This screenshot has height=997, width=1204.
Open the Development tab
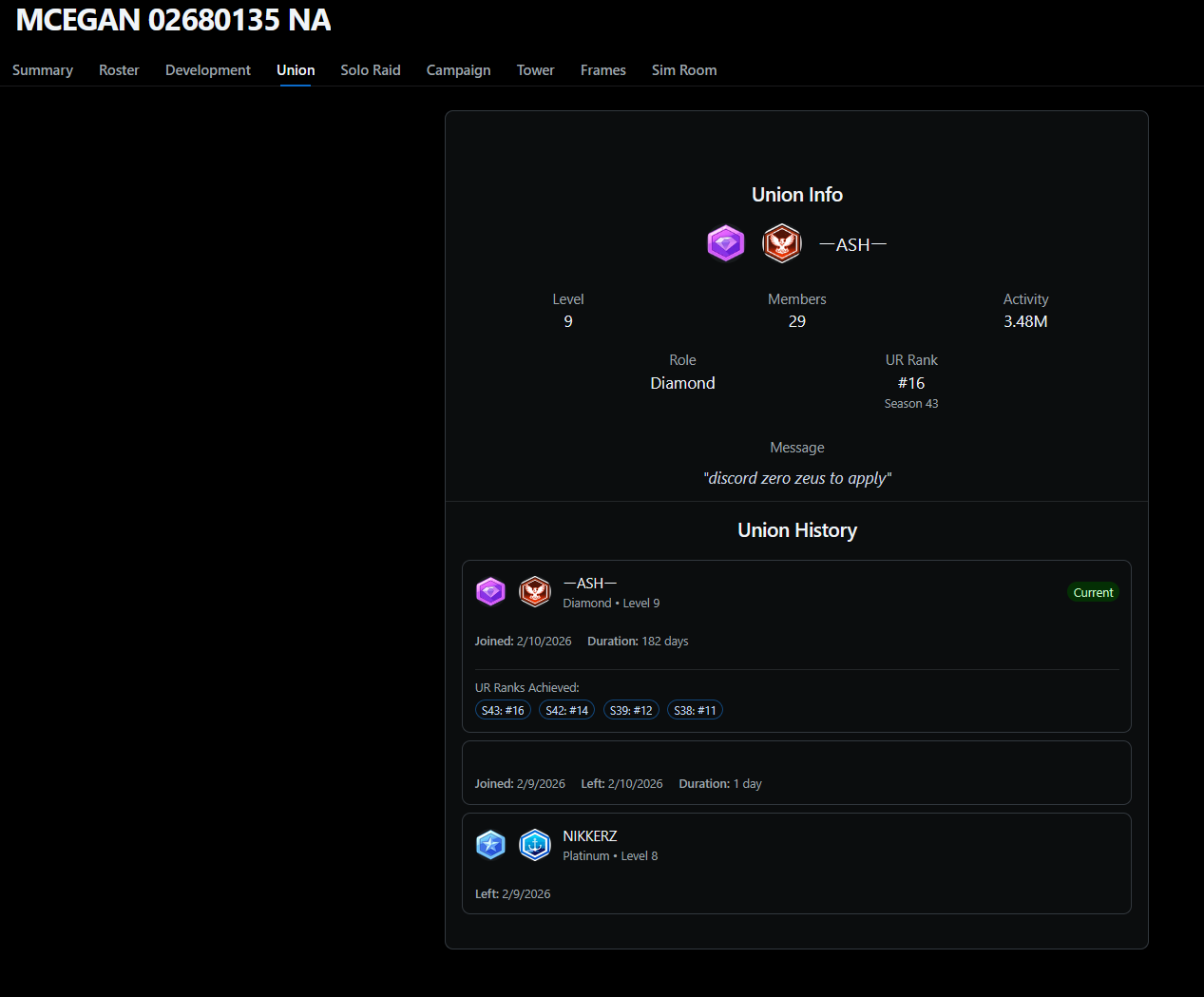click(208, 70)
